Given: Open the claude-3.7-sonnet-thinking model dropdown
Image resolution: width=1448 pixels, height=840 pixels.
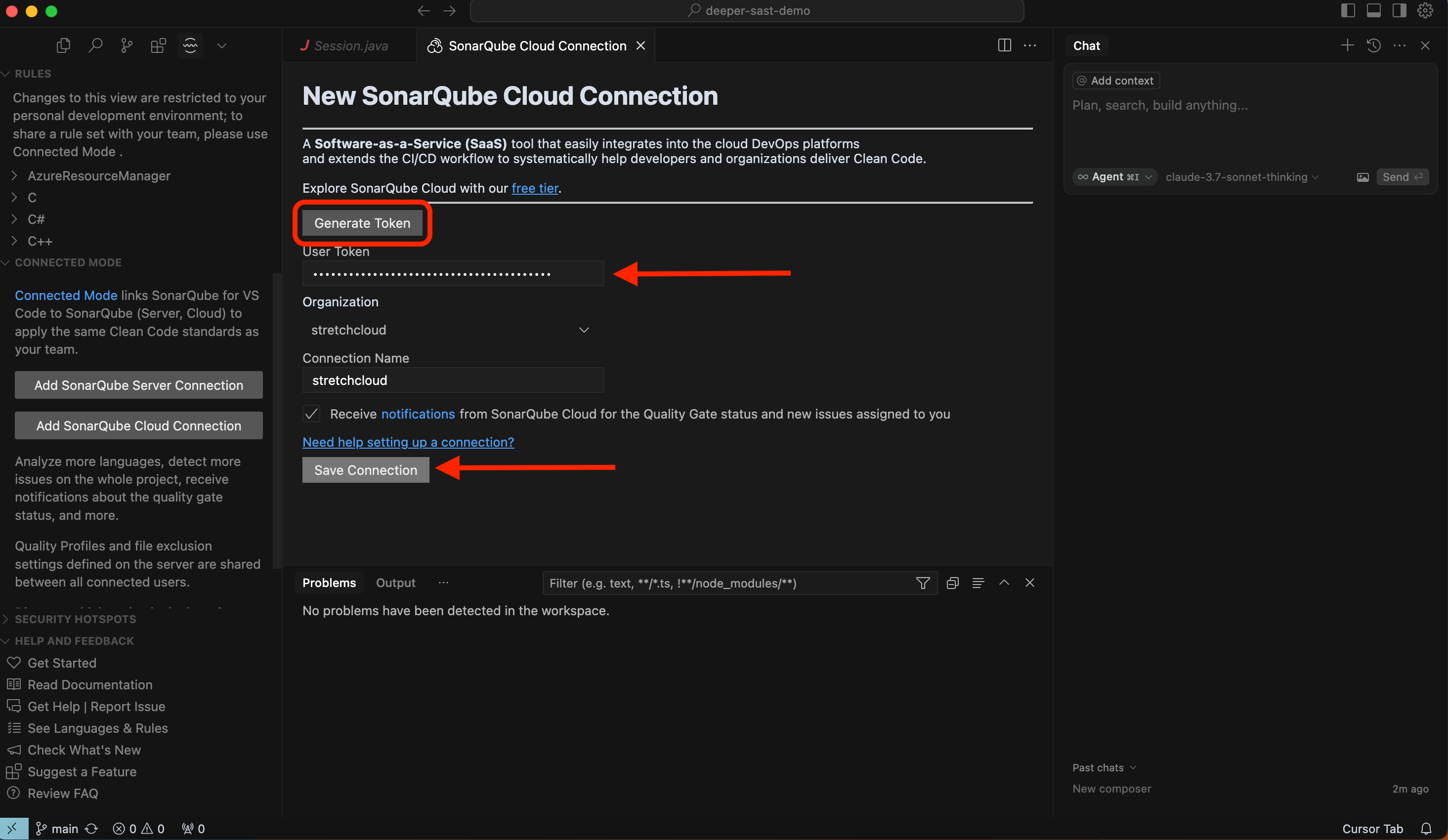Looking at the screenshot, I should [x=1241, y=177].
